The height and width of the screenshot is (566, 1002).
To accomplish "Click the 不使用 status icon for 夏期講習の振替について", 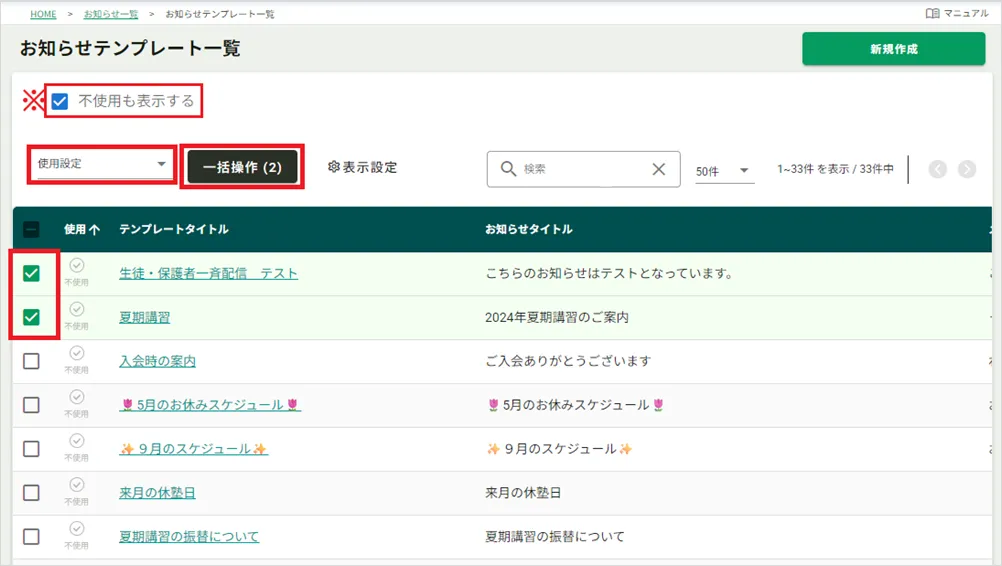I will point(77,529).
